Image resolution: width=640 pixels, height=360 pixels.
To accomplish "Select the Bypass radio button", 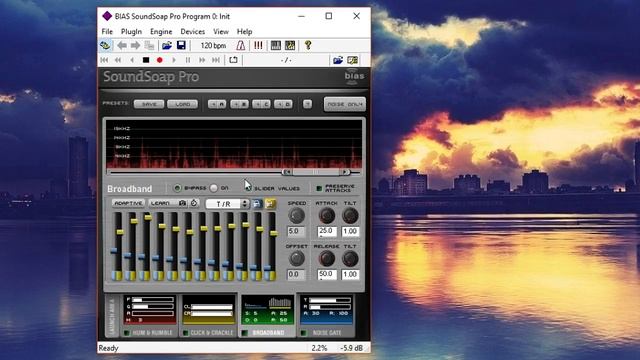I will coord(177,188).
